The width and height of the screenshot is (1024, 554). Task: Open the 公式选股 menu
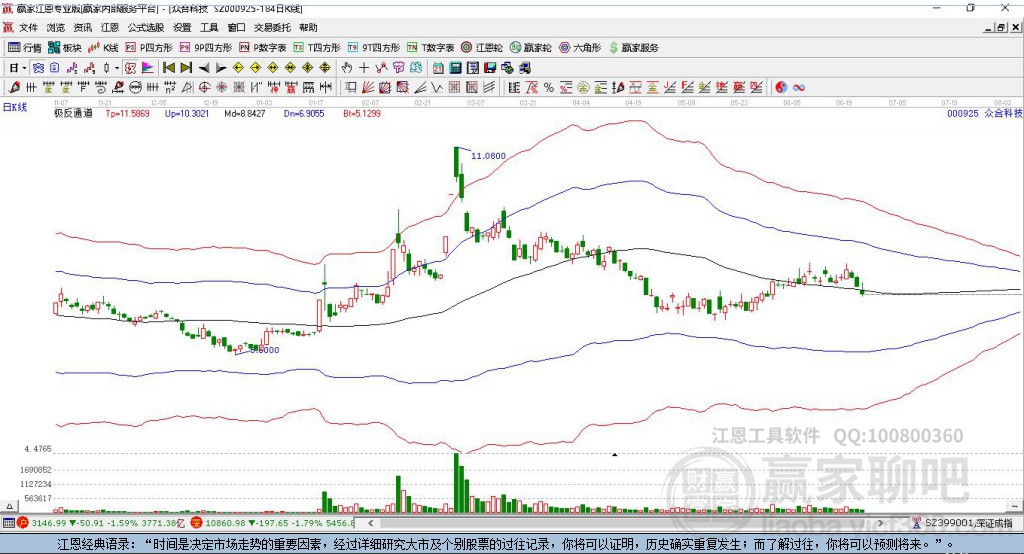[x=146, y=27]
